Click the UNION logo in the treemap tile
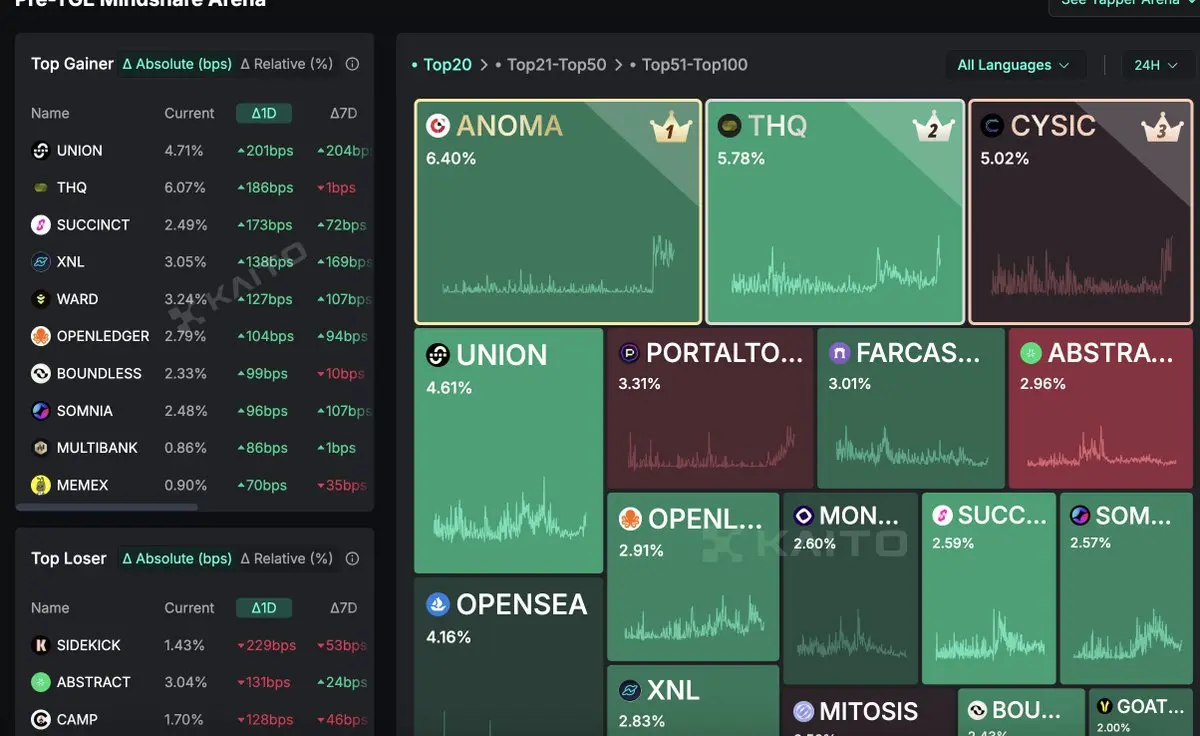Screen dimensions: 1200x736 point(438,355)
